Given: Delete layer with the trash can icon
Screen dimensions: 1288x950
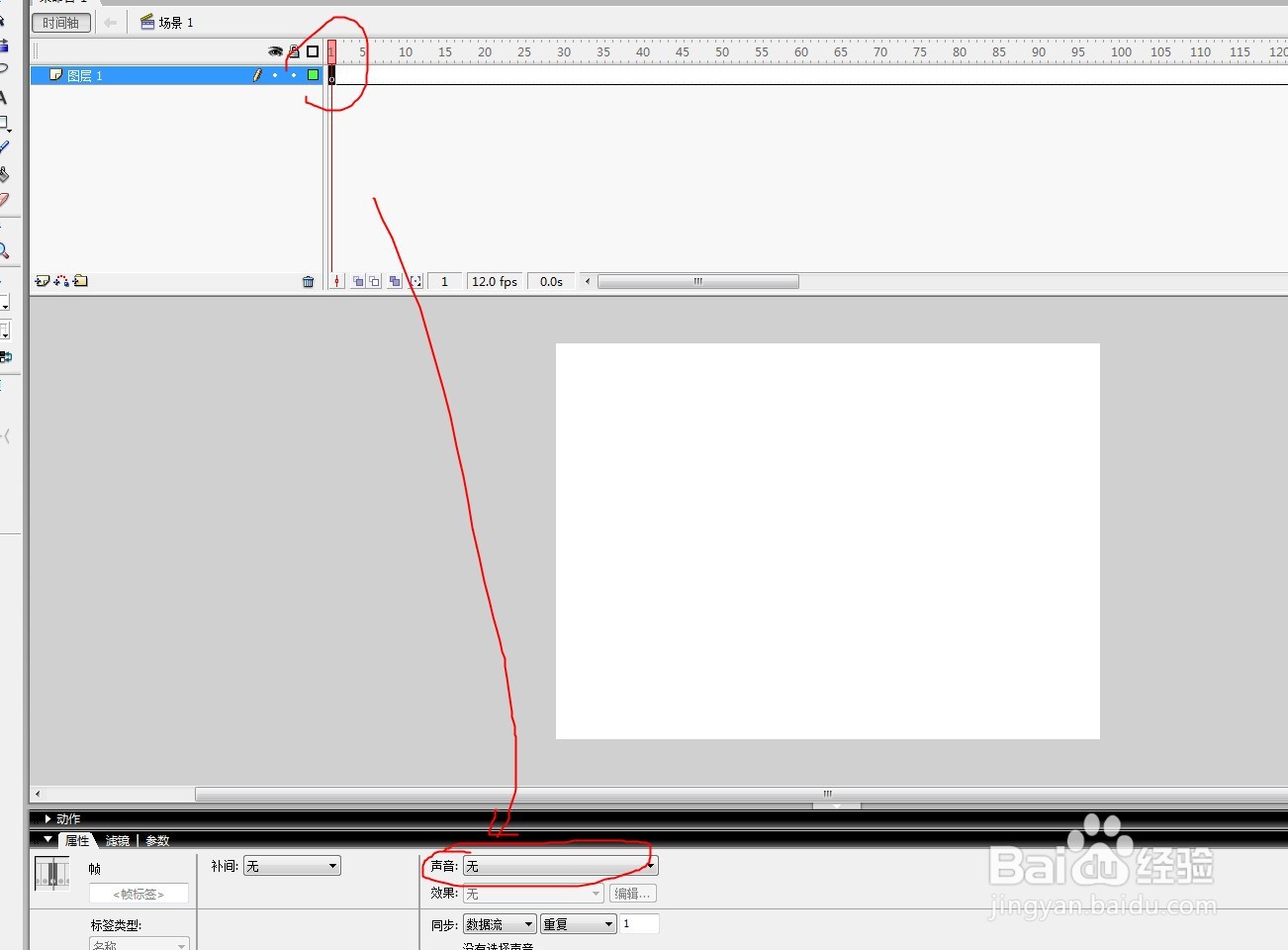Looking at the screenshot, I should [x=308, y=282].
